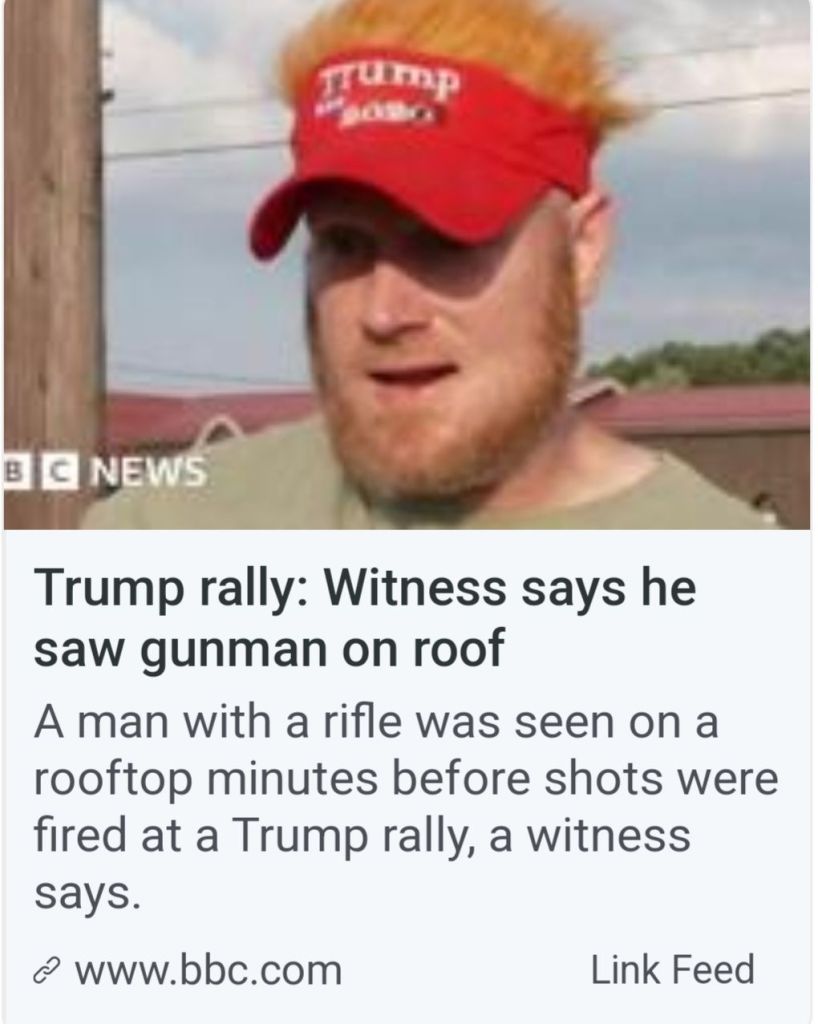Click the 'saw gunman on roof' headline line
818x1024 pixels.
[269, 648]
